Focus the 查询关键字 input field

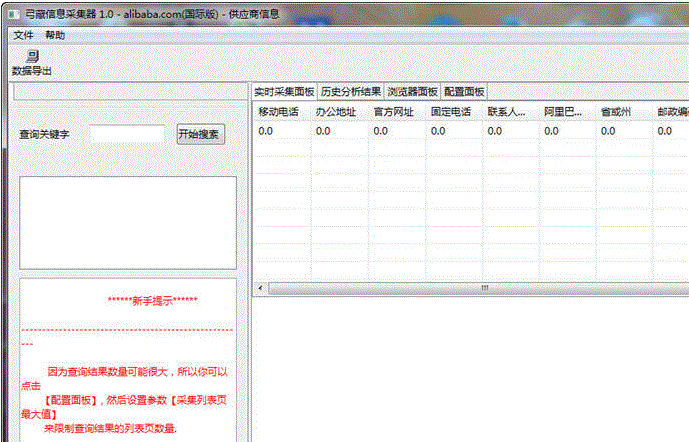click(128, 134)
